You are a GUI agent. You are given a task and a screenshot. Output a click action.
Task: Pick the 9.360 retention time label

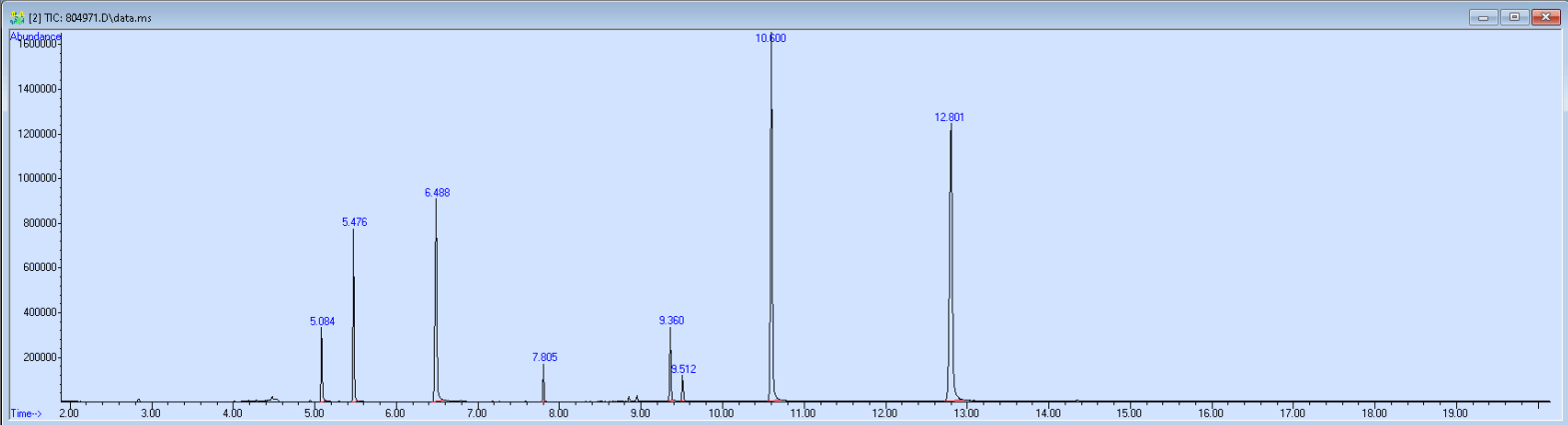point(672,321)
